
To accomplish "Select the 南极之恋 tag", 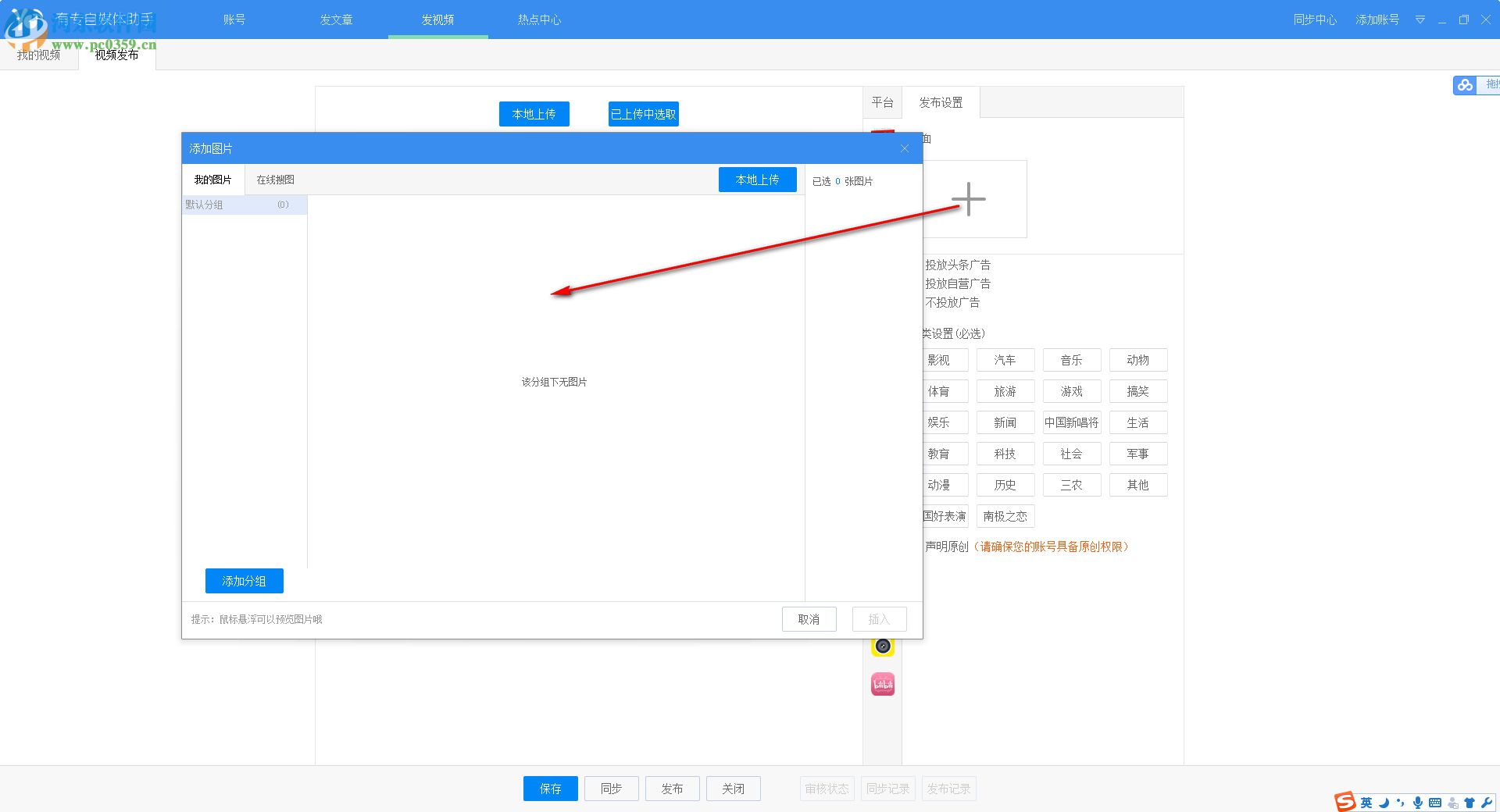I will pyautogui.click(x=1005, y=516).
